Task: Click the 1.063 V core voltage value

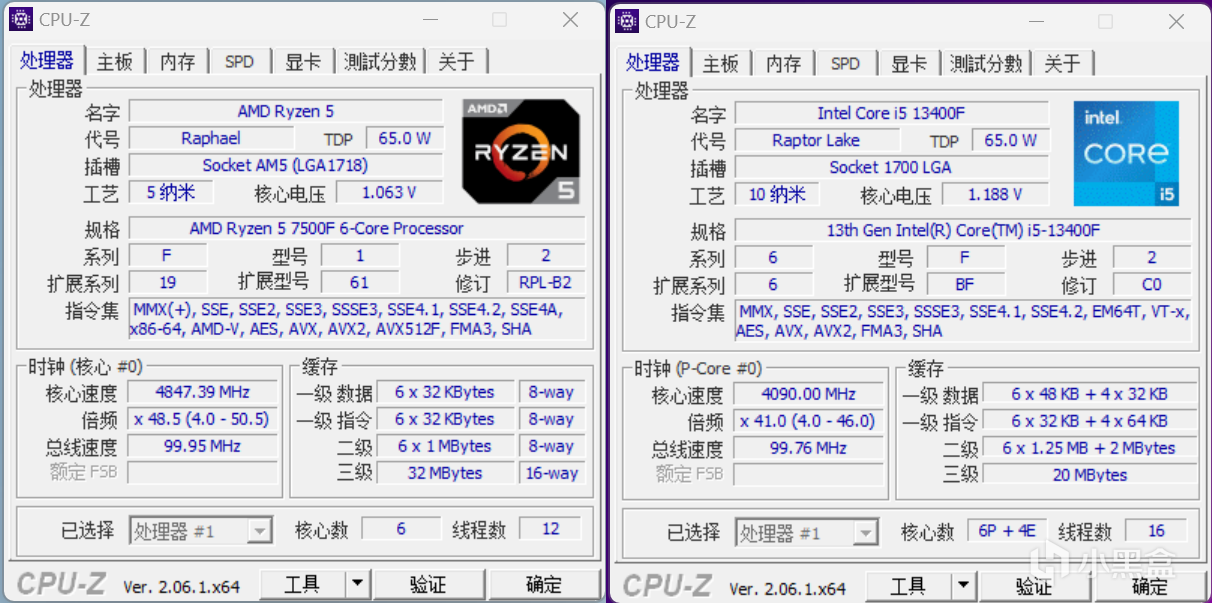Action: (x=389, y=192)
